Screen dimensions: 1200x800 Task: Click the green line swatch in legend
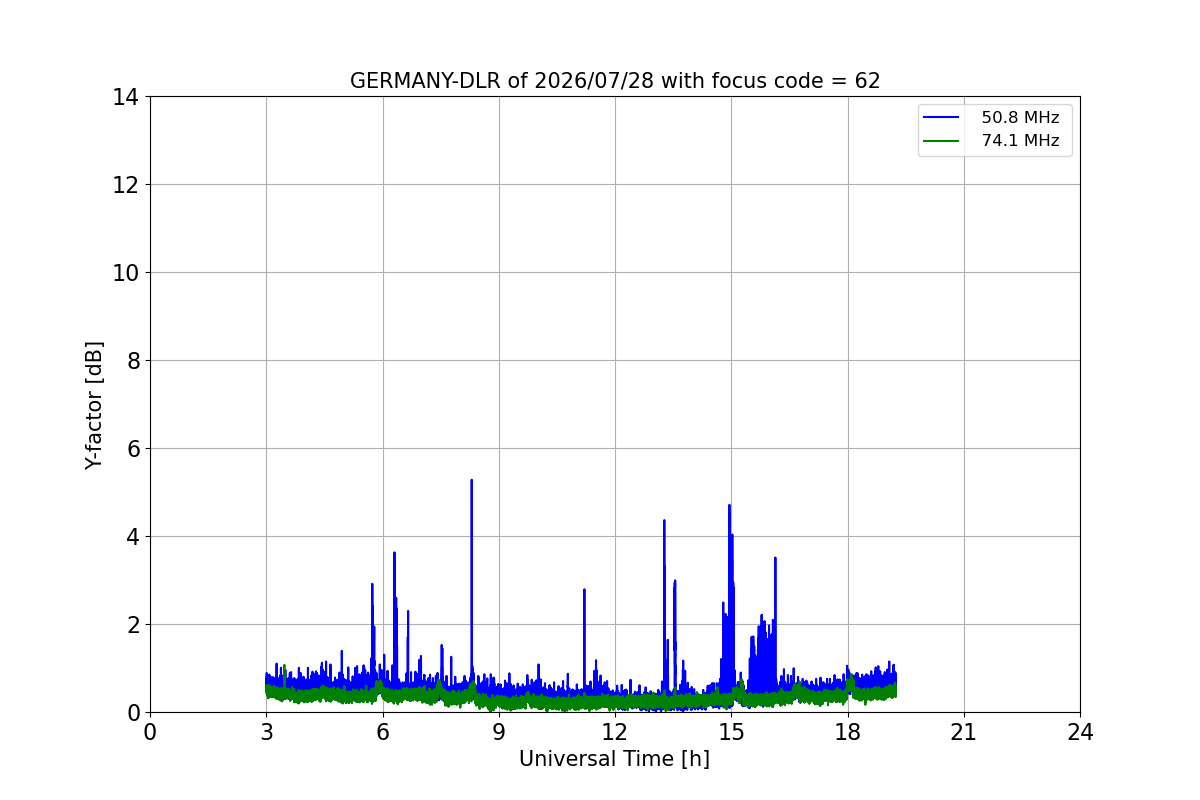(x=941, y=141)
